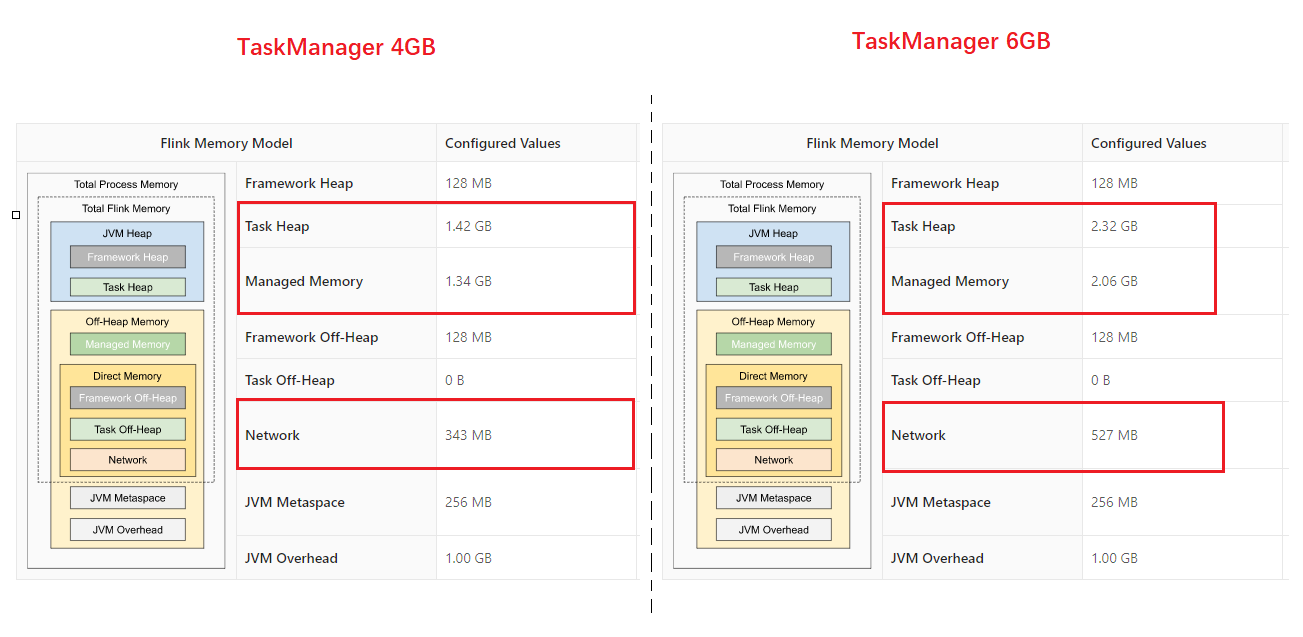Click the JVM Overhead block in 6GB diagram
1303x637 pixels.
coord(773,529)
